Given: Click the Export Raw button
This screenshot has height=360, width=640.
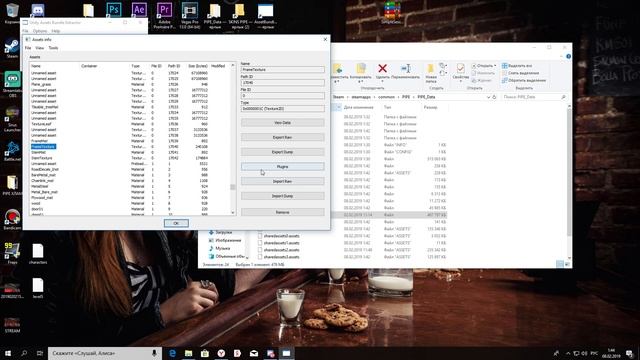Looking at the screenshot, I should [282, 137].
